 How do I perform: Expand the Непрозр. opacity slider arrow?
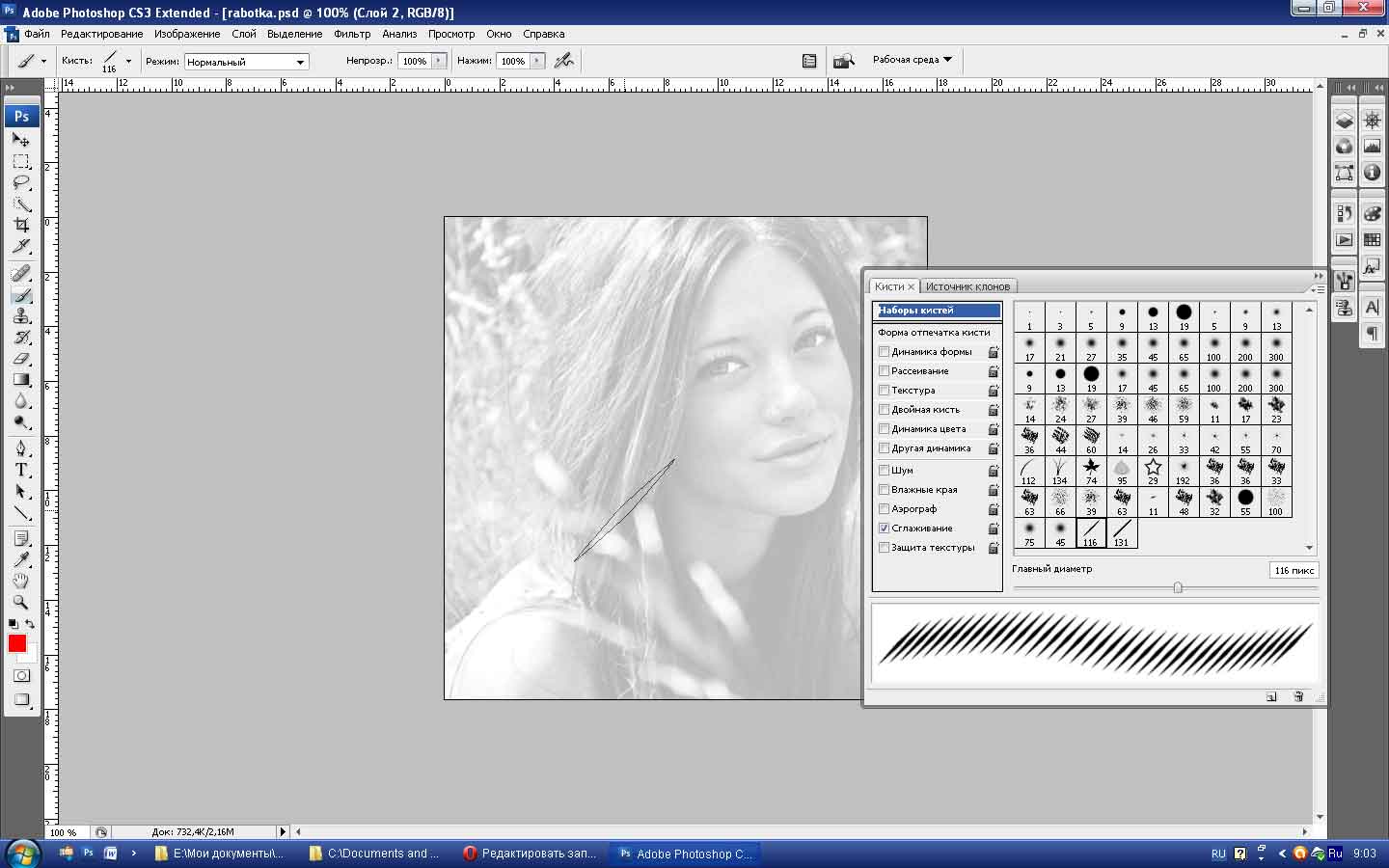tap(439, 61)
